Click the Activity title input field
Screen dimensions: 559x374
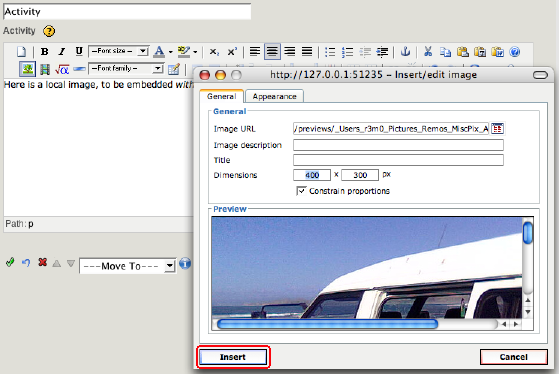click(x=127, y=12)
